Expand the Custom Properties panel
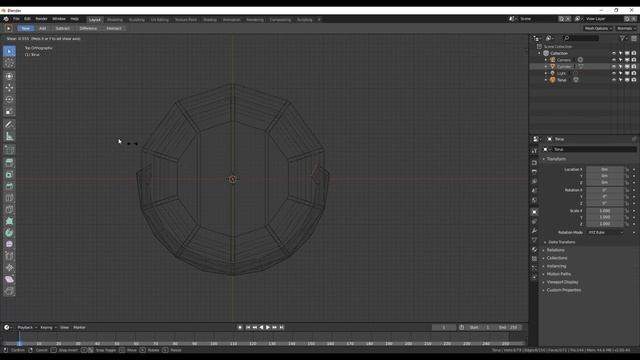 [564, 290]
